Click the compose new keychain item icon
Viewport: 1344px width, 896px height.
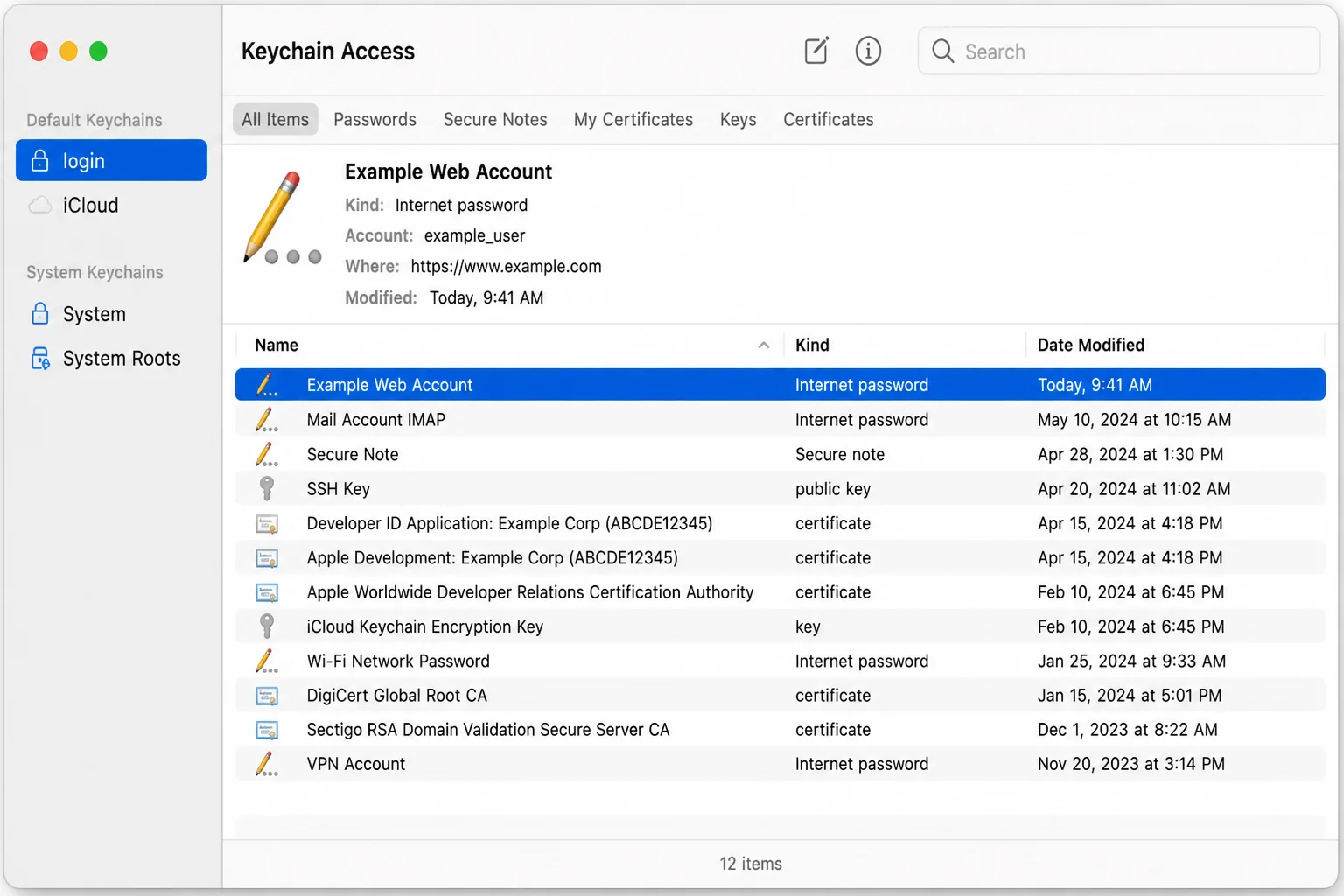point(815,51)
